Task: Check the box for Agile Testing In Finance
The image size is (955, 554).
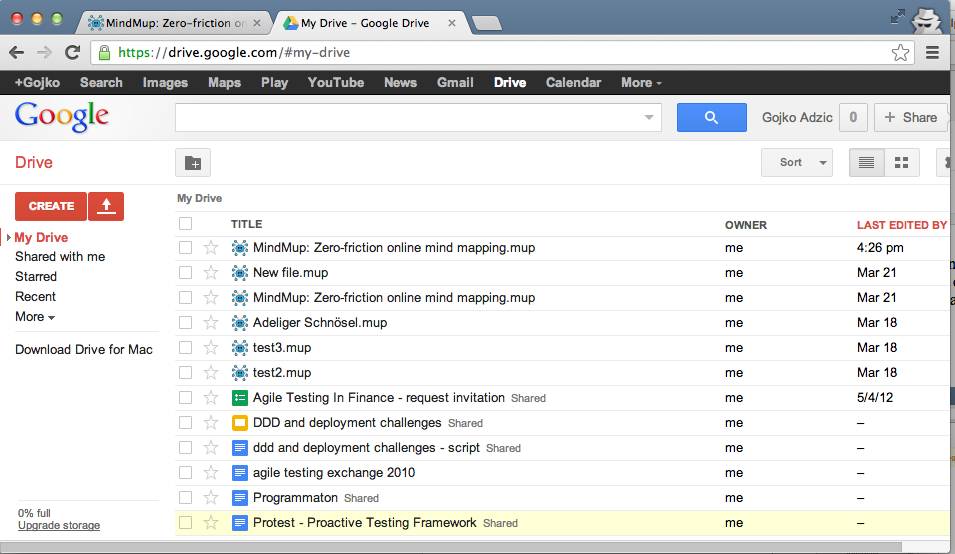Action: click(x=186, y=398)
